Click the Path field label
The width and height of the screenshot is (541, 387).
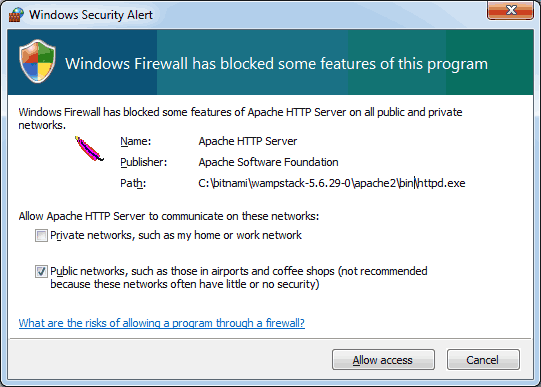[133, 183]
